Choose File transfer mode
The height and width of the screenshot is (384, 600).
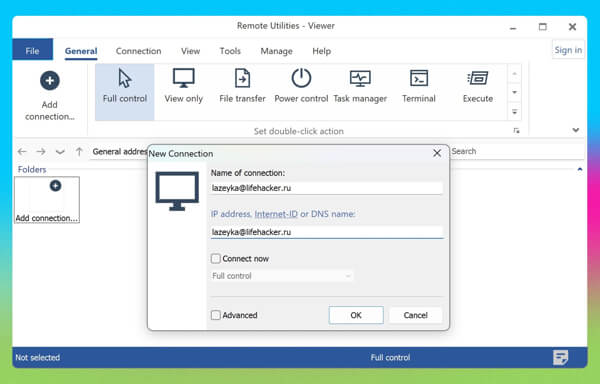point(242,92)
